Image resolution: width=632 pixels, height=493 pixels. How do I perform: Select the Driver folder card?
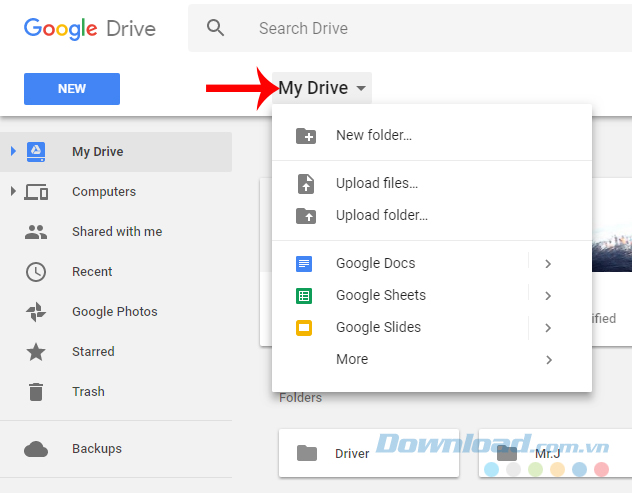(369, 453)
